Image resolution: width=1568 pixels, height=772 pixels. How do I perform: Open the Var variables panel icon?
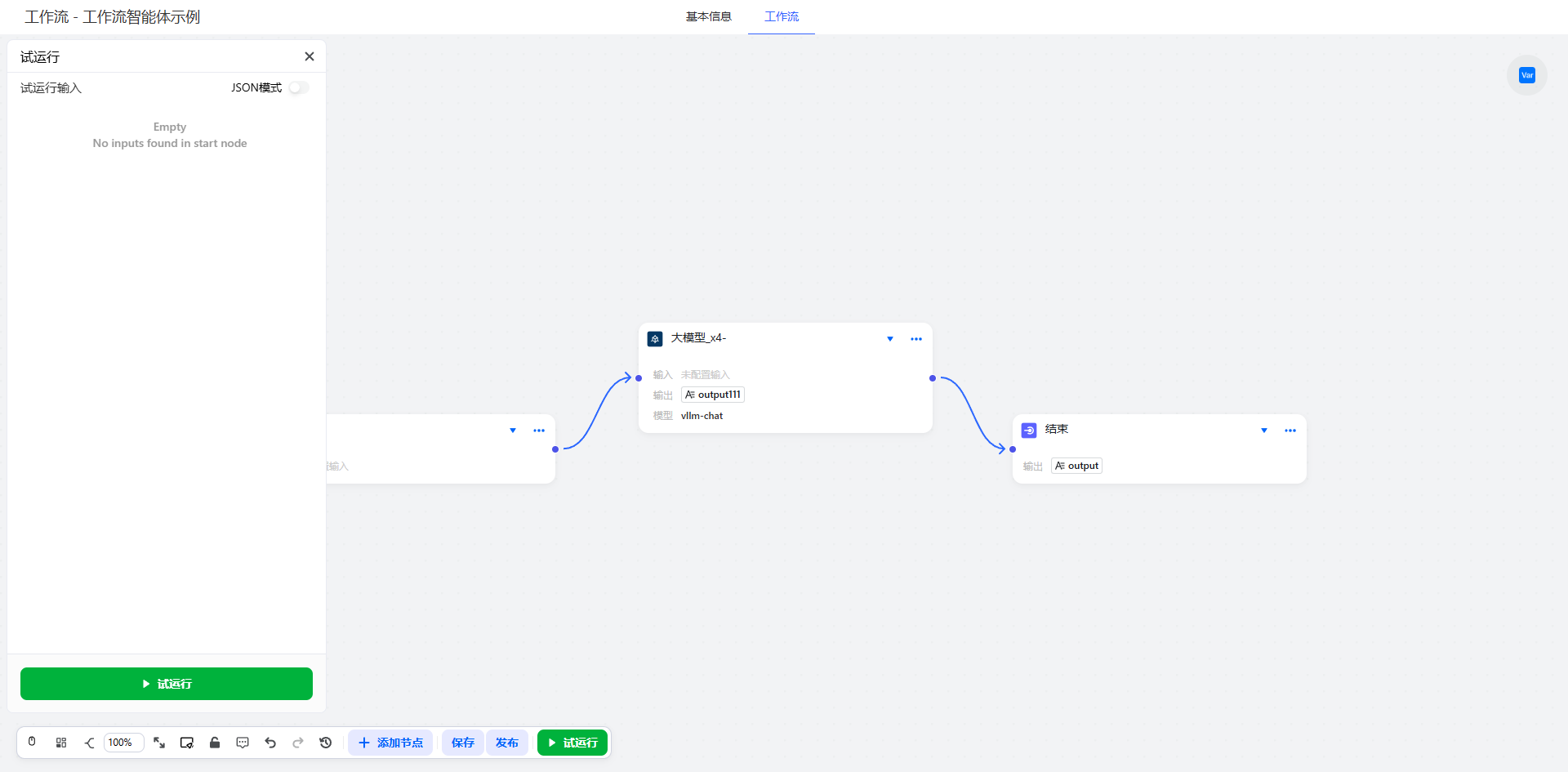(x=1526, y=75)
